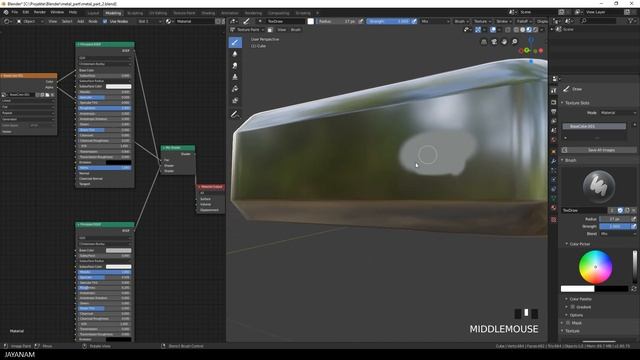Open the File menu

click(15, 12)
